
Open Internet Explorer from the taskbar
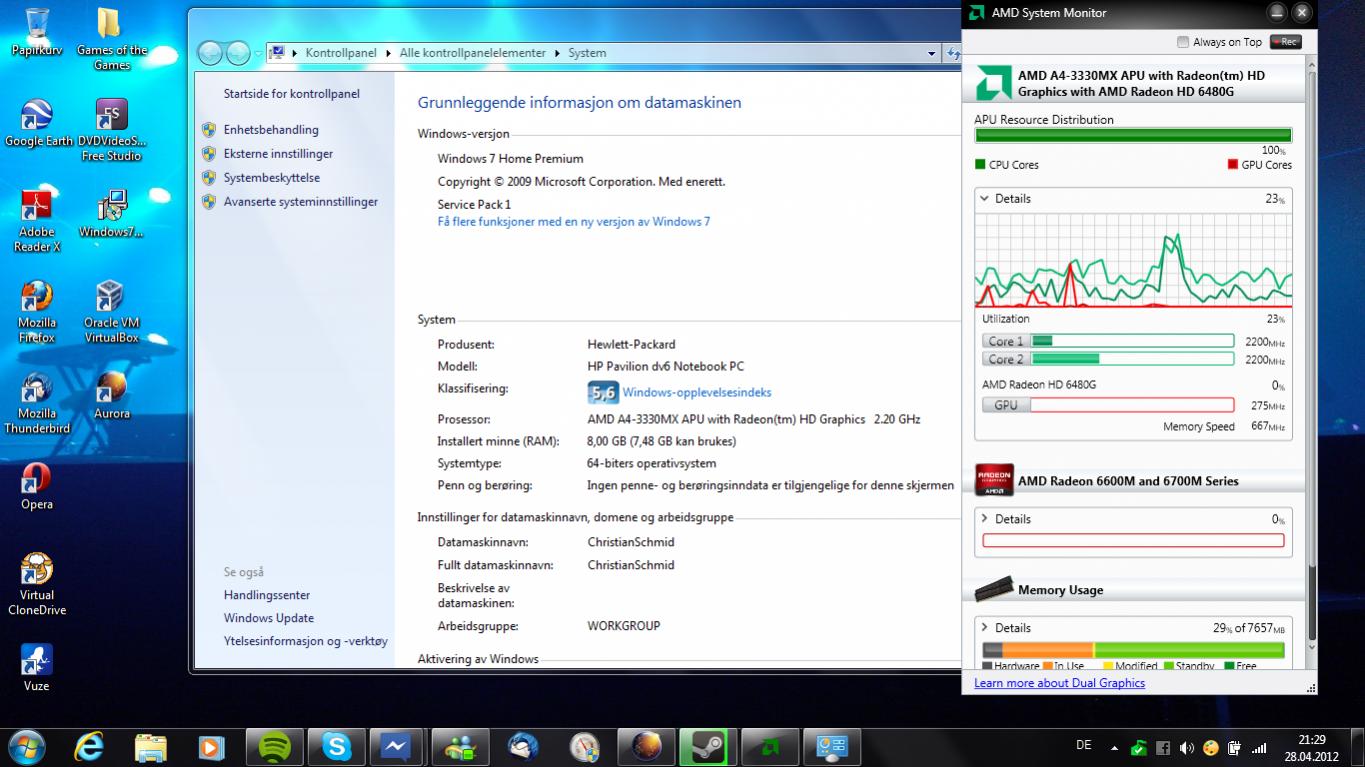click(x=89, y=746)
